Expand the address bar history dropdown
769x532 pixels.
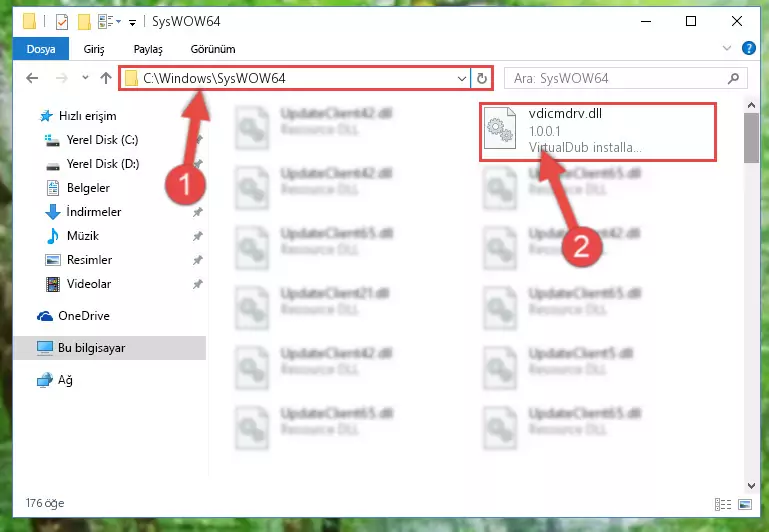point(461,78)
